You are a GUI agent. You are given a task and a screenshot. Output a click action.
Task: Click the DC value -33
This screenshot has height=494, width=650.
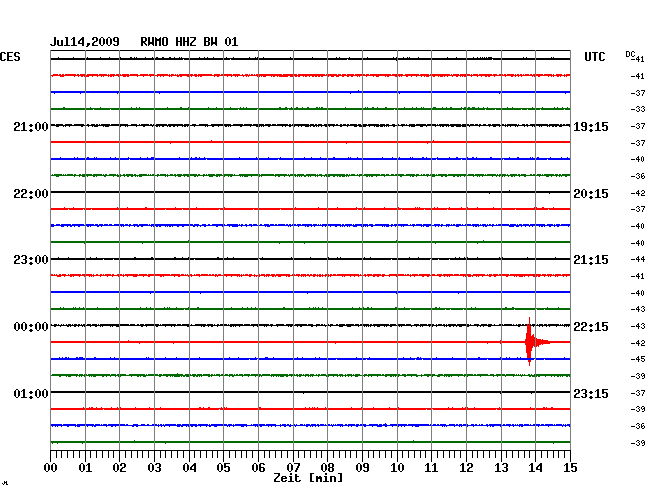click(x=638, y=109)
